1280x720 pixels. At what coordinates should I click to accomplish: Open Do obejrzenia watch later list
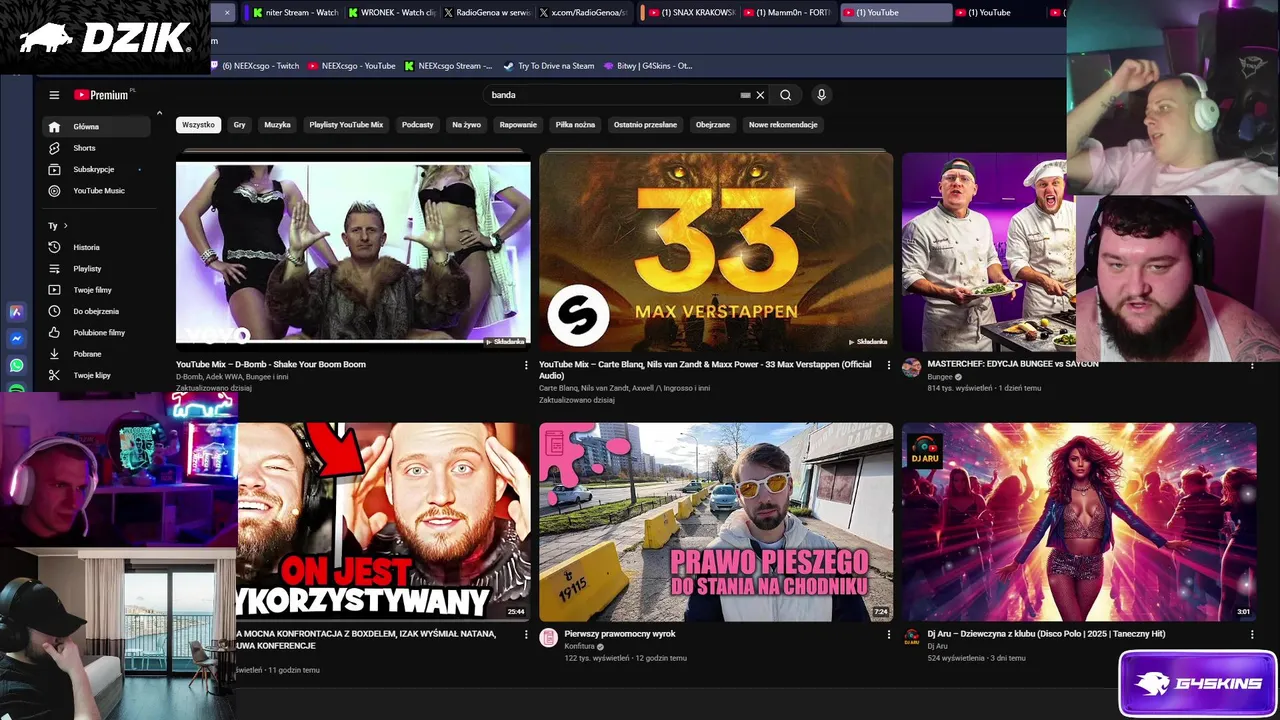pyautogui.click(x=98, y=311)
